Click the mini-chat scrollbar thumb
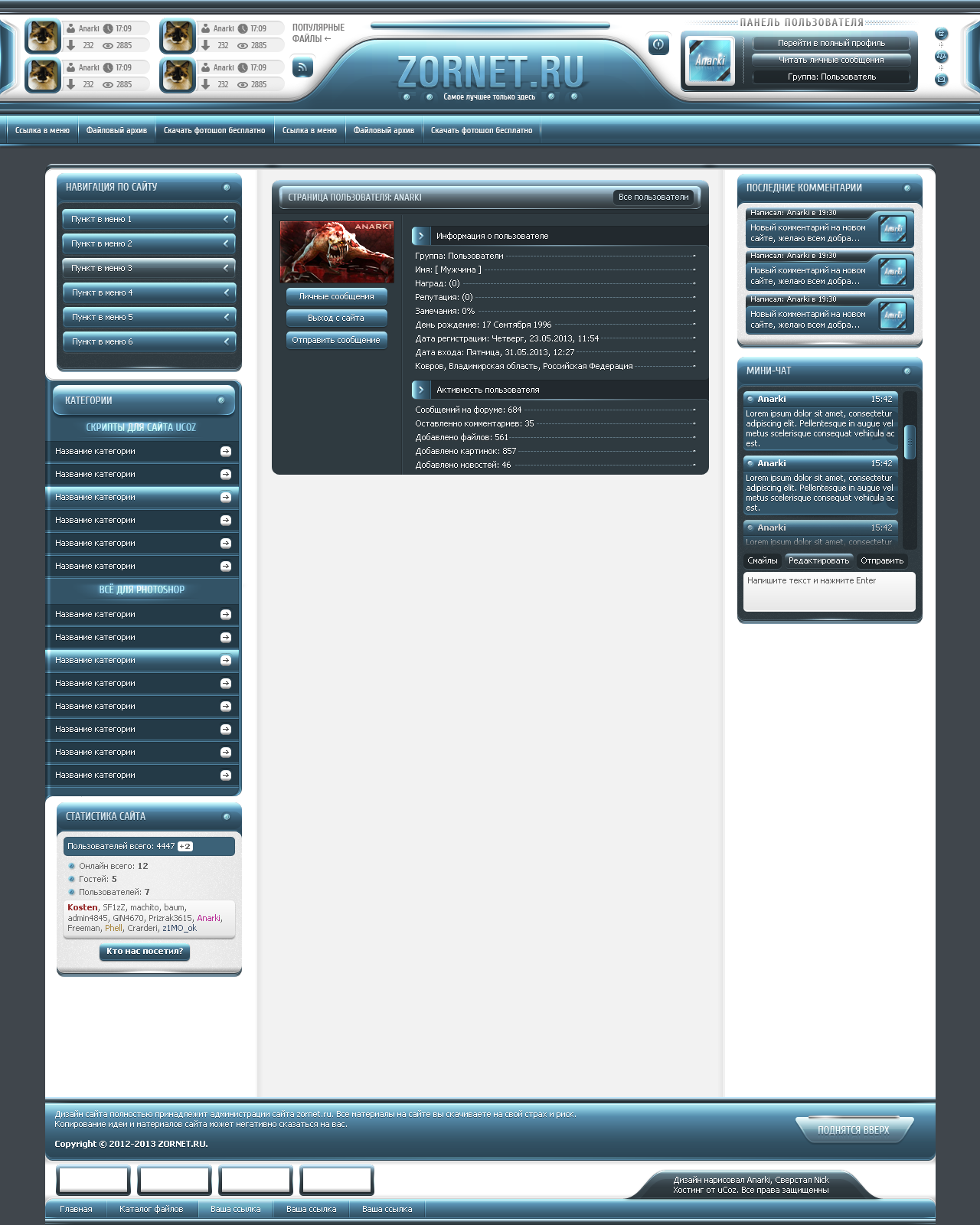 coord(910,442)
